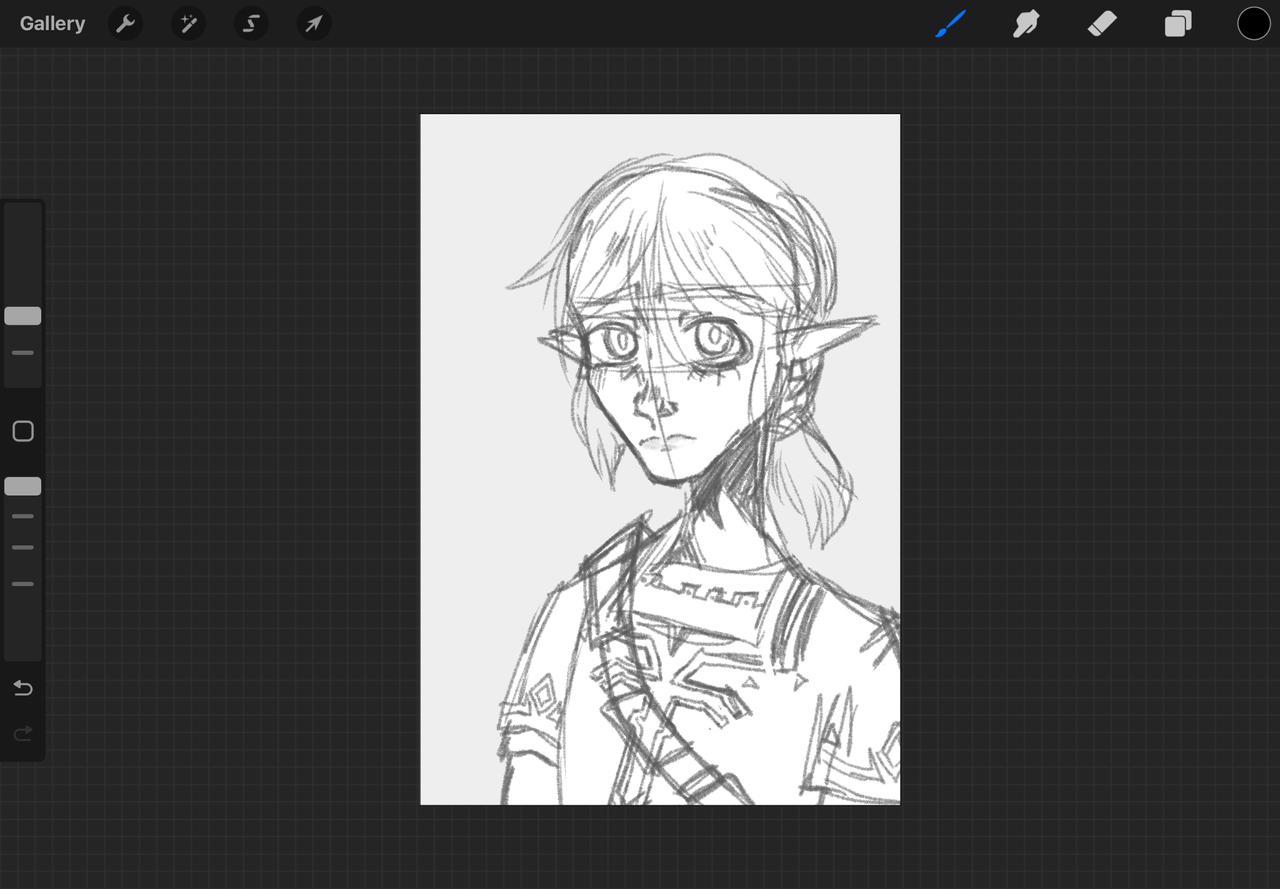Screen dimensions: 1280x889
Task: Select the Smudge finger tool
Action: 1026,24
